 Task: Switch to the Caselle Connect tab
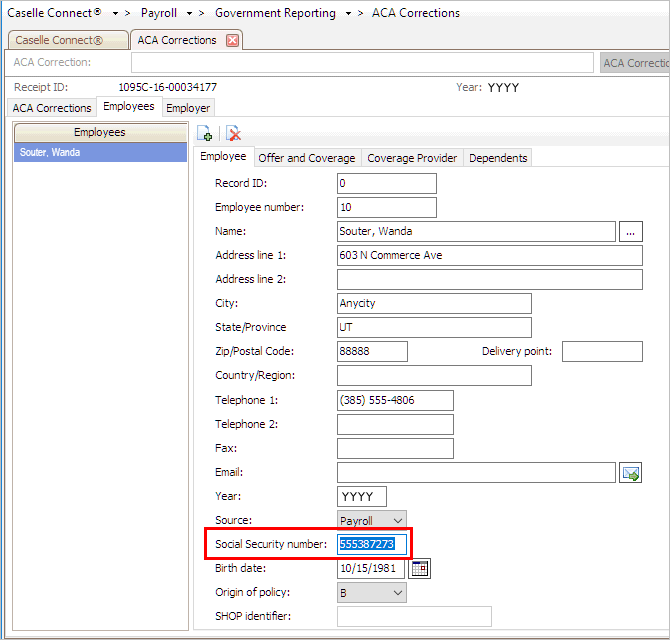(x=66, y=41)
